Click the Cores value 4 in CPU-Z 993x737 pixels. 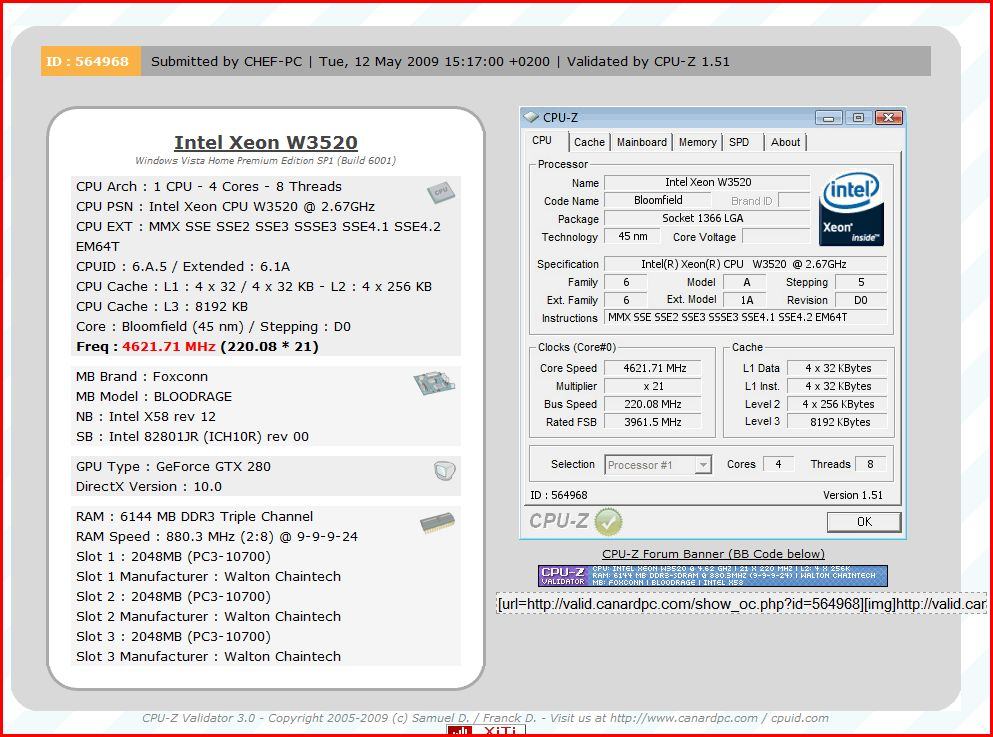coord(778,464)
